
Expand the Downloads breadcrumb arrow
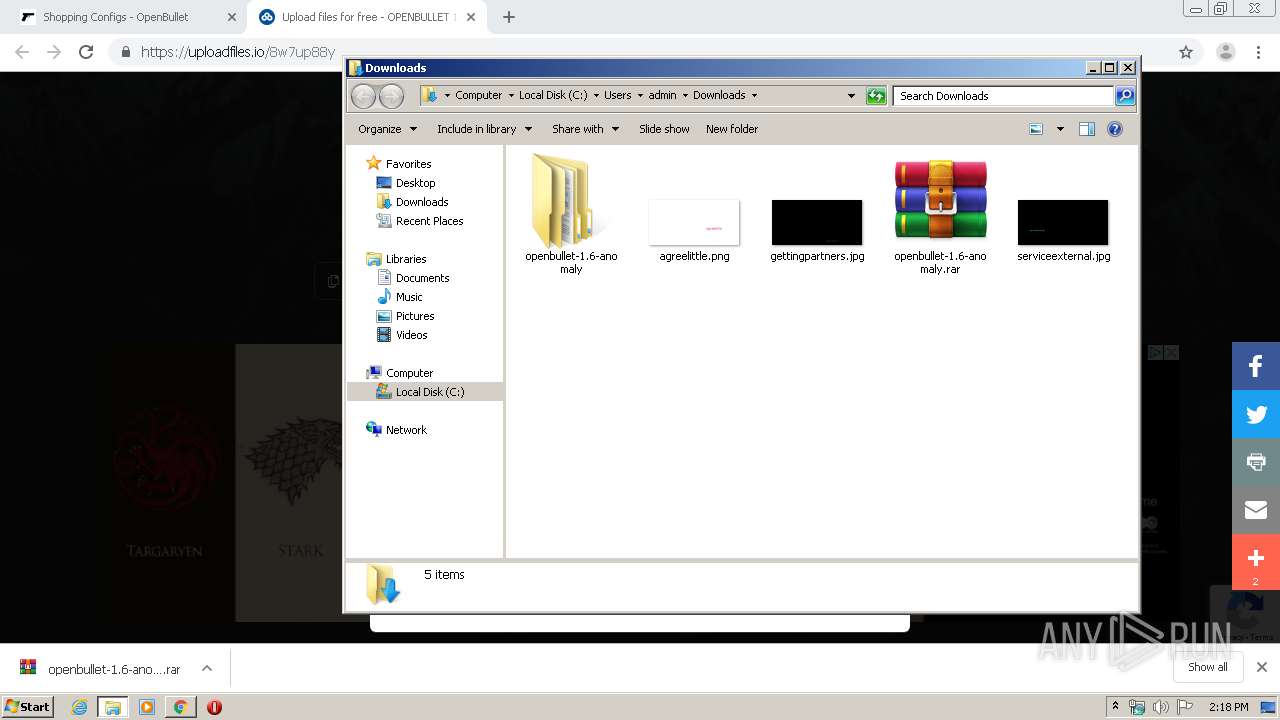pyautogui.click(x=754, y=95)
